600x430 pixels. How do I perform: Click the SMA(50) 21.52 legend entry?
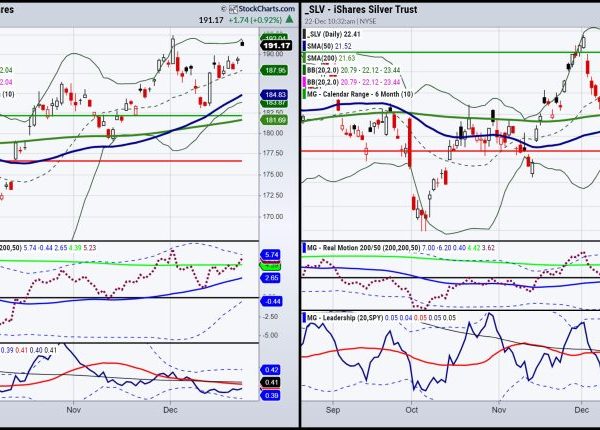click(x=329, y=46)
